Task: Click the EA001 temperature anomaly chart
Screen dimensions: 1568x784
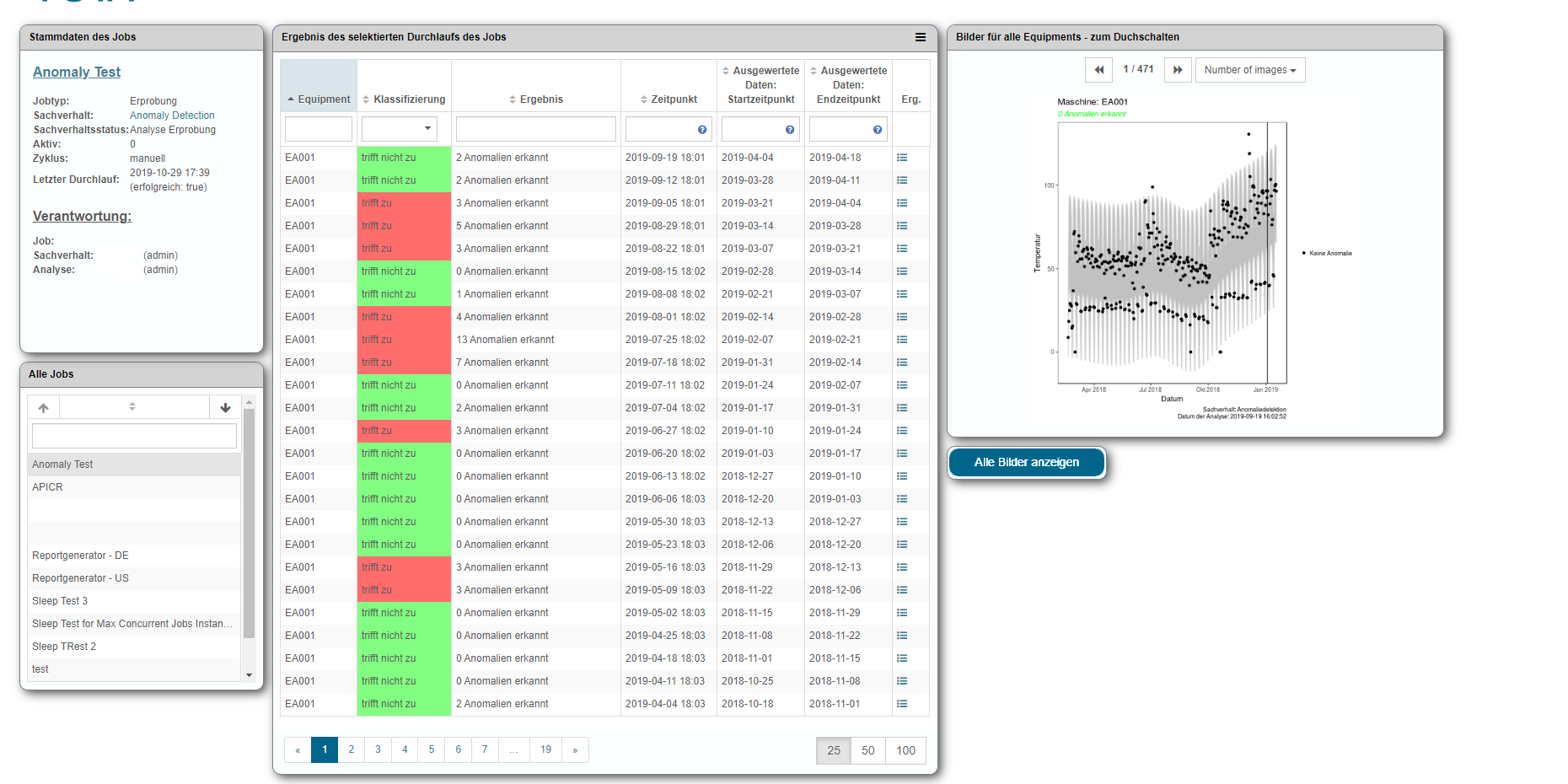Action: tap(1195, 258)
